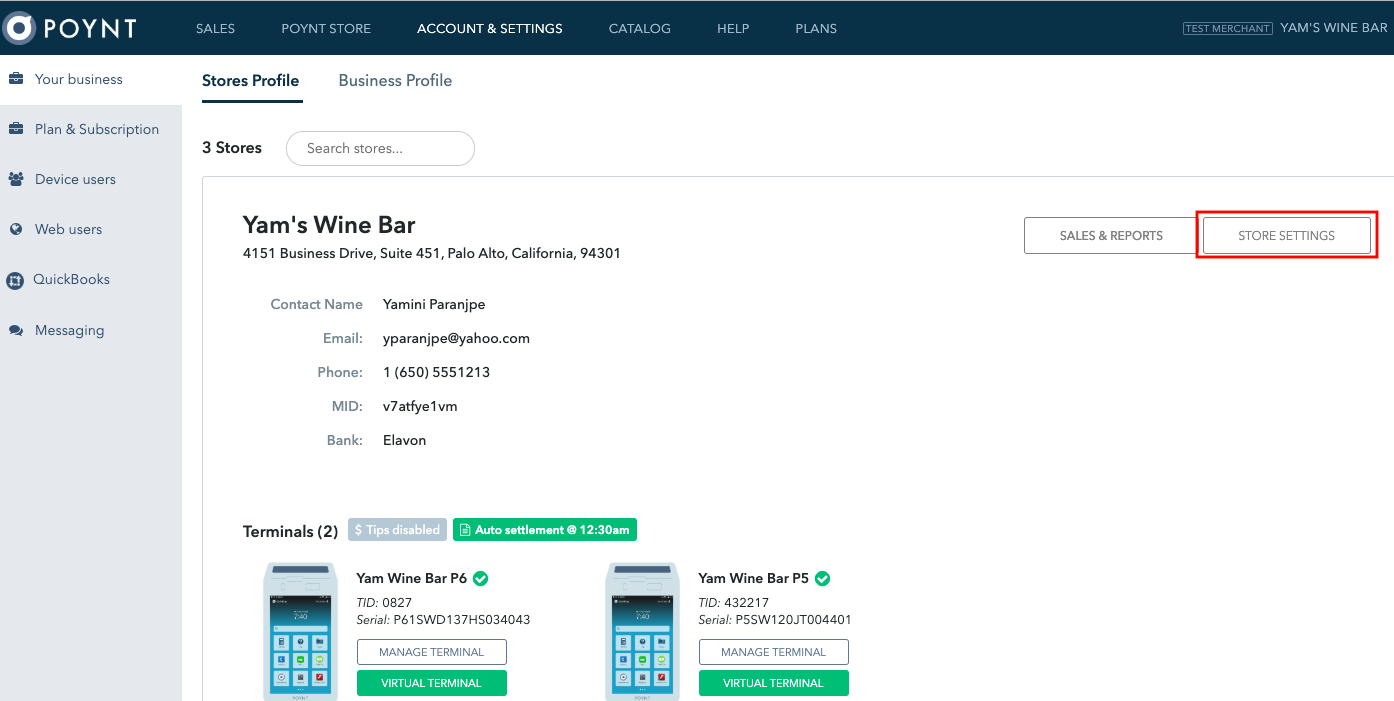Click Manage Terminal for Yam Wine Bar P5
The height and width of the screenshot is (701, 1394).
774,652
